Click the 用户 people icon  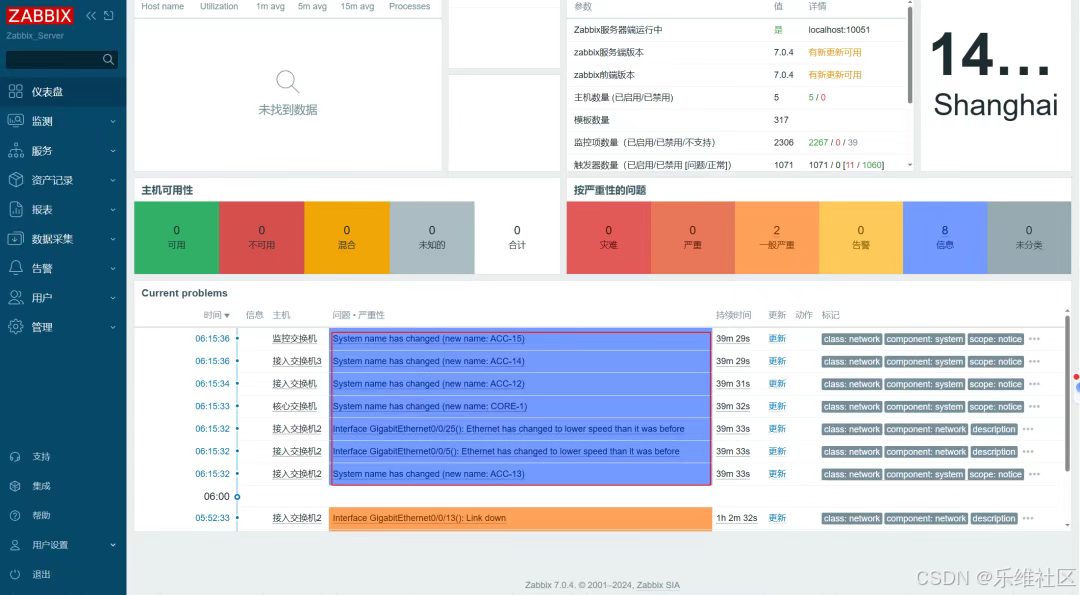click(16, 298)
